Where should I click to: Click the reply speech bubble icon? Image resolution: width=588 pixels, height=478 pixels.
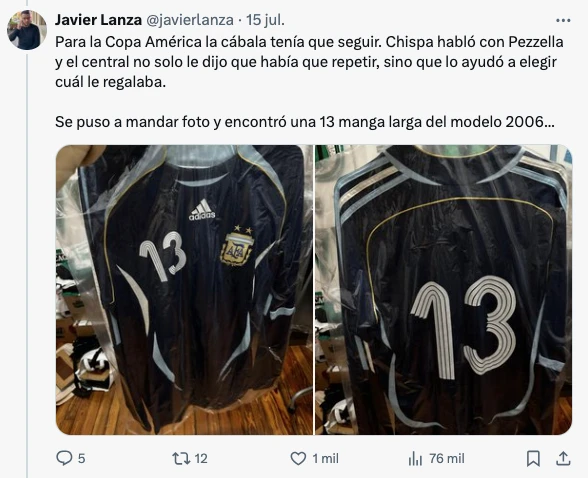click(x=64, y=458)
